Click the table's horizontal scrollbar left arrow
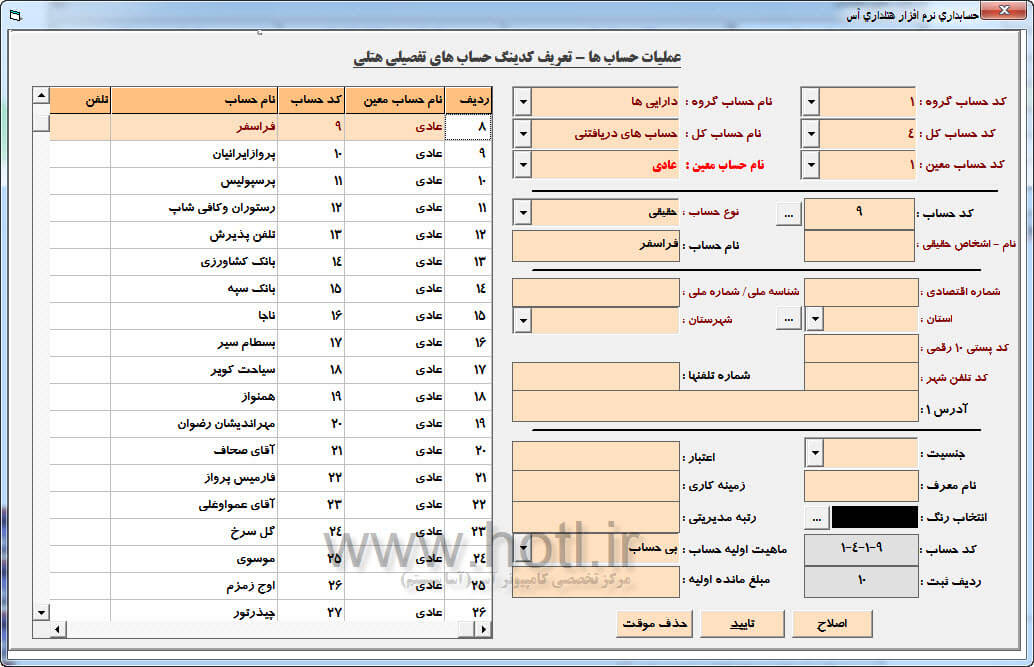This screenshot has width=1034, height=667. point(57,630)
